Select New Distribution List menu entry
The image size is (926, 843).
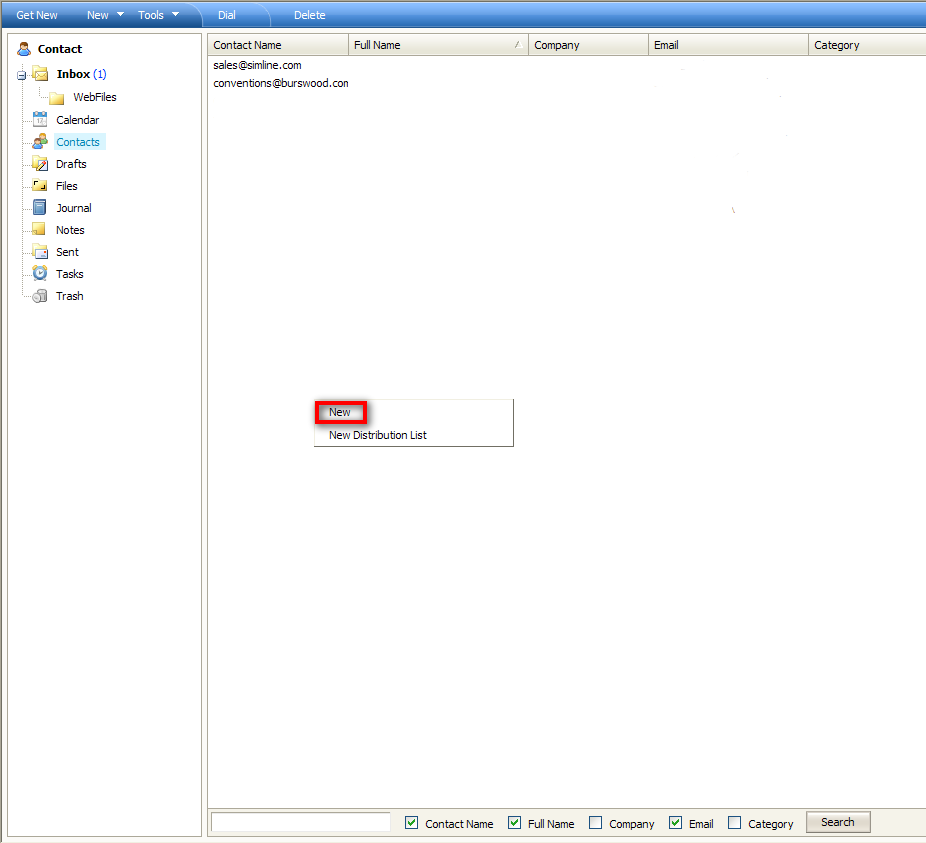(x=378, y=435)
